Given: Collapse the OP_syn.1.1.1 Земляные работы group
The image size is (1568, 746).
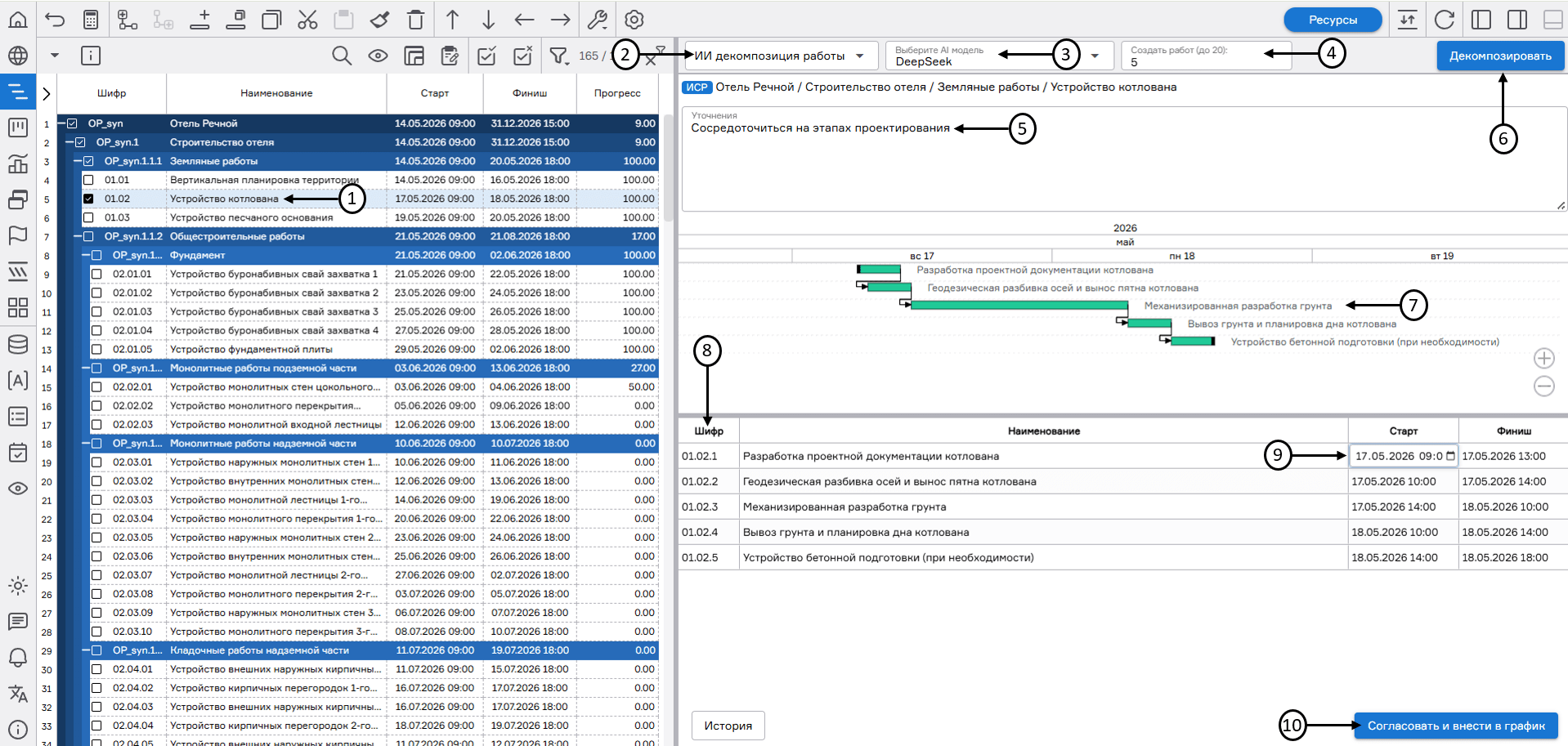Looking at the screenshot, I should coord(78,161).
